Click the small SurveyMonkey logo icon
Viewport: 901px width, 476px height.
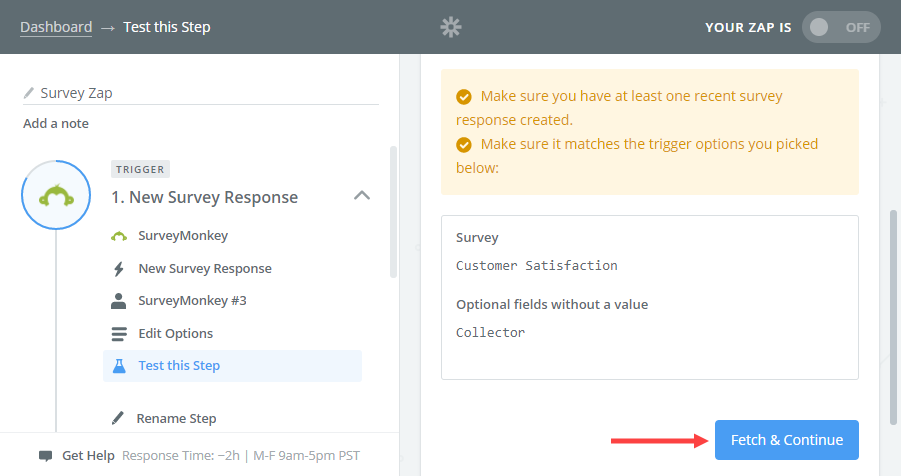click(x=119, y=236)
